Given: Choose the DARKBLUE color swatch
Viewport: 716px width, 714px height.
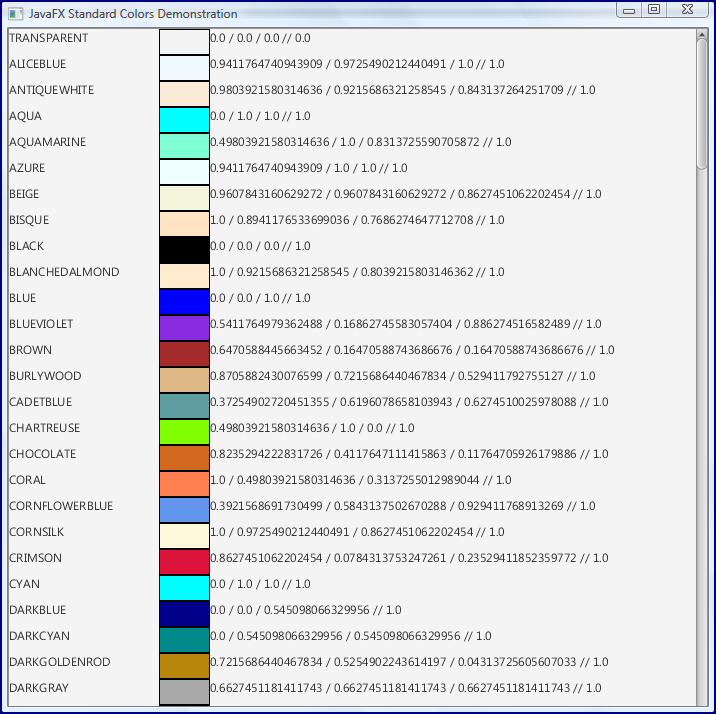Looking at the screenshot, I should pyautogui.click(x=184, y=614).
